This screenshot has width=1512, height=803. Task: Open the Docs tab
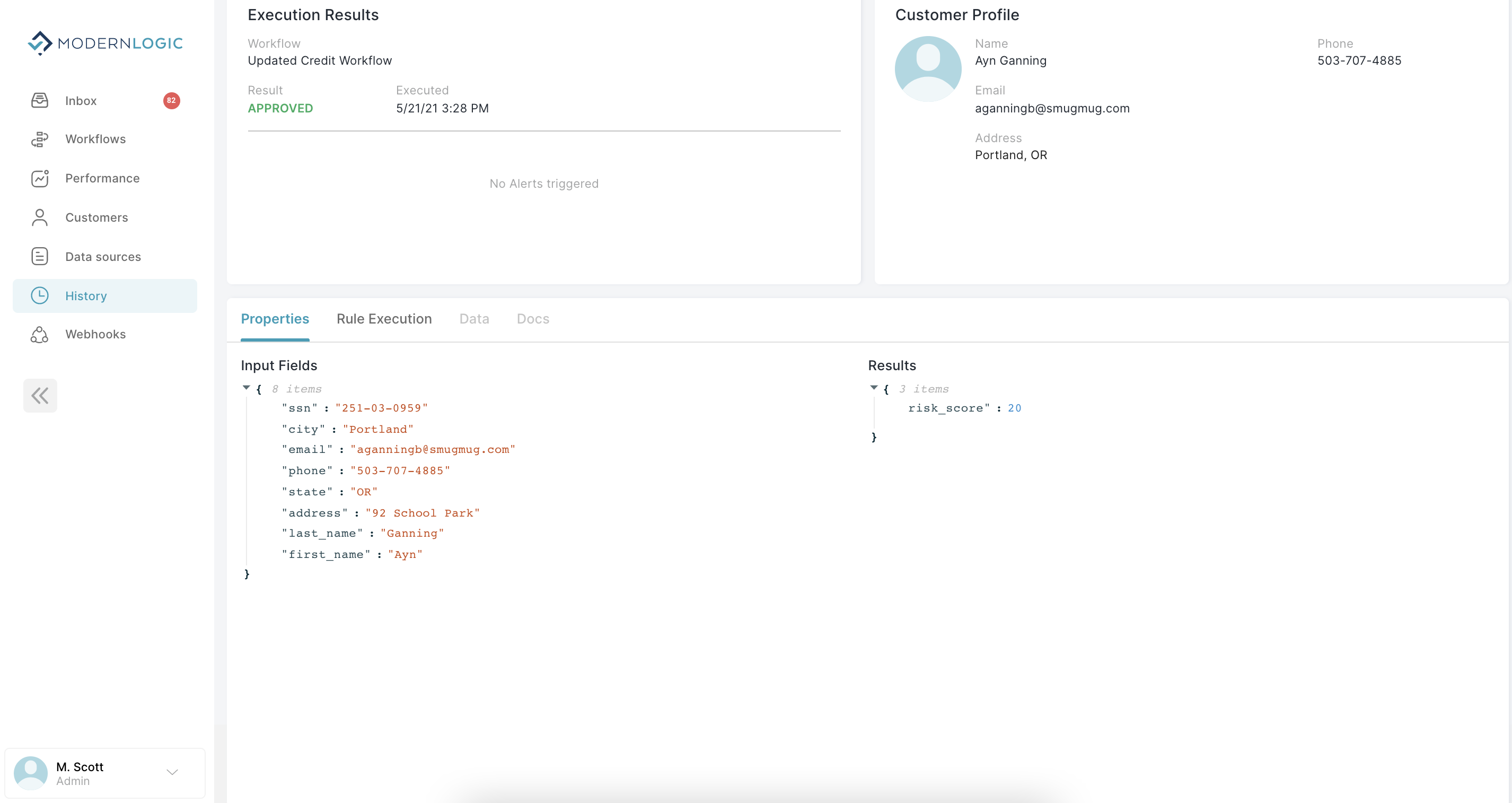(x=532, y=319)
